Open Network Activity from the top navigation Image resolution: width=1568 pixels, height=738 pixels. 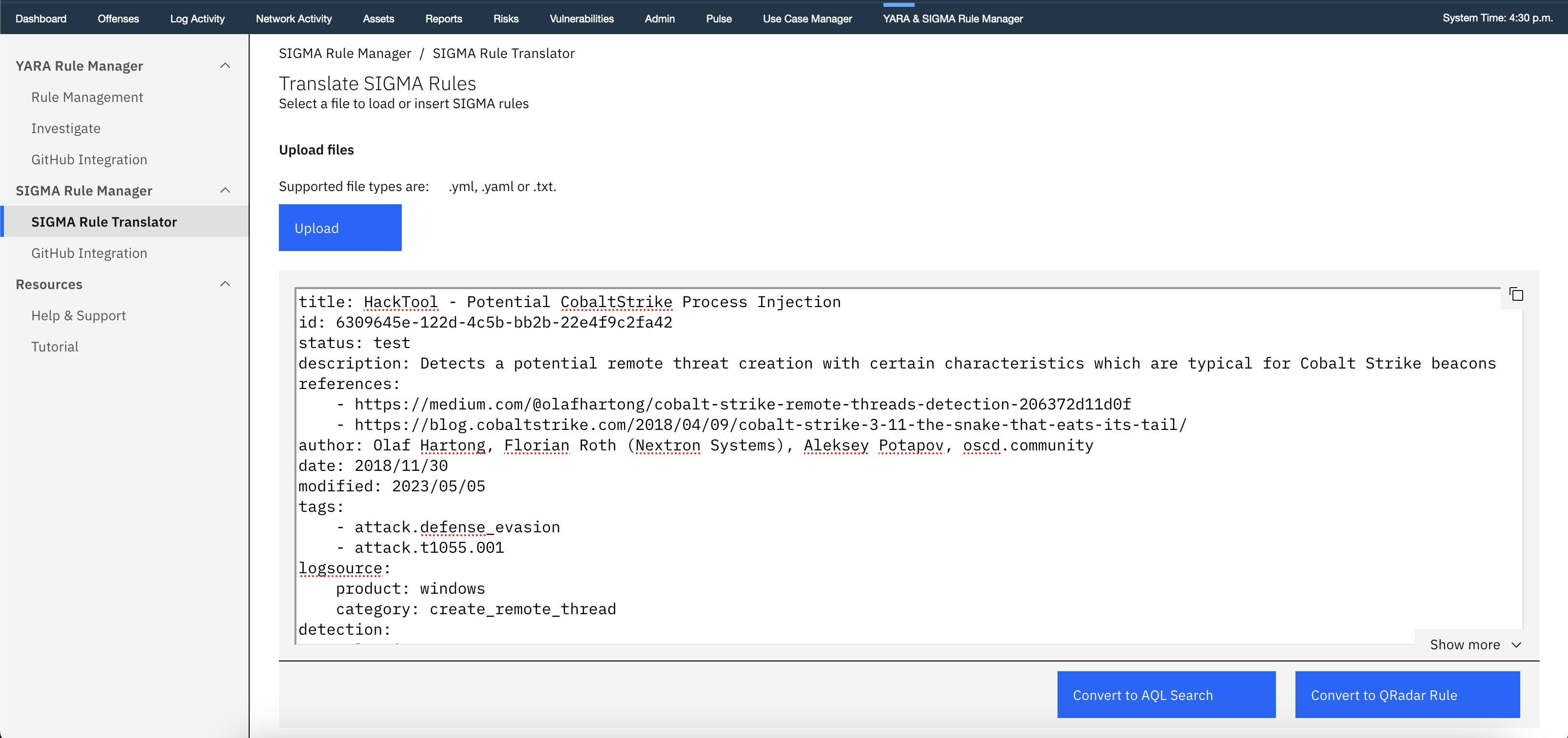click(294, 18)
